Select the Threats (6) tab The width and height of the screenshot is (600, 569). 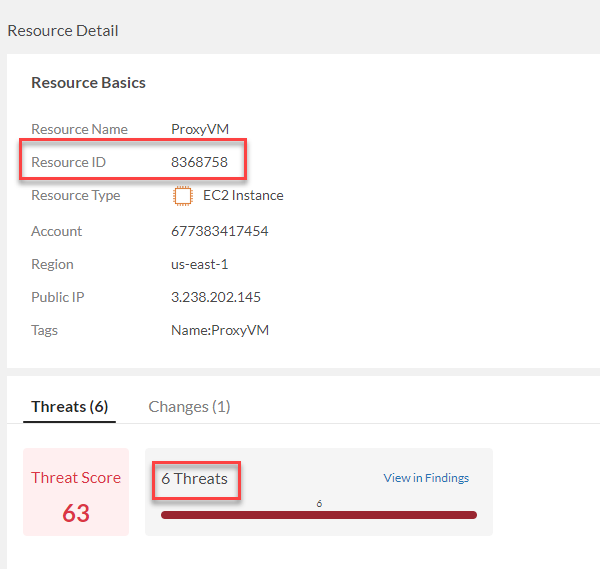click(69, 406)
